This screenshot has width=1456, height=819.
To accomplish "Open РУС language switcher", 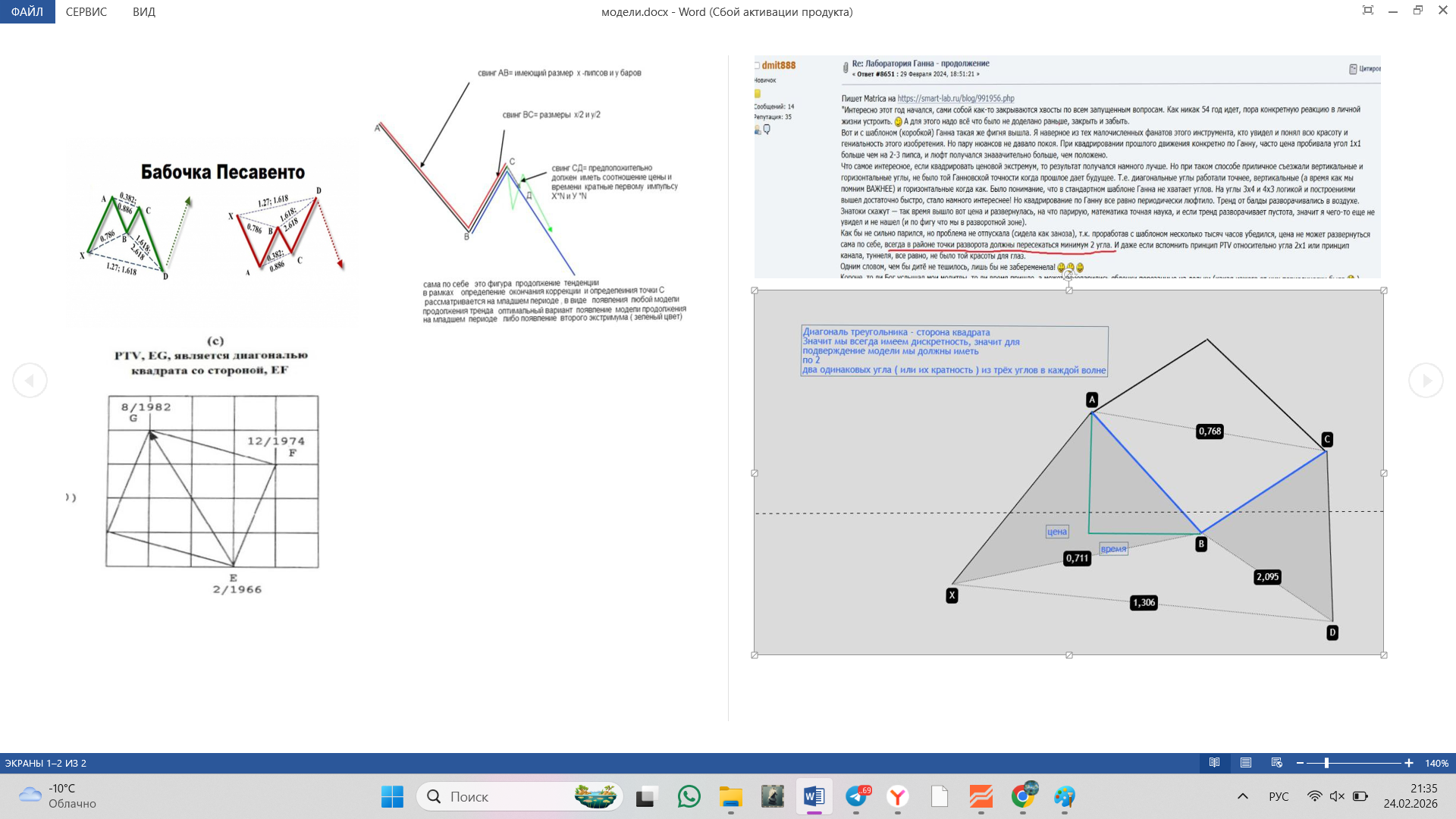I will click(x=1279, y=796).
